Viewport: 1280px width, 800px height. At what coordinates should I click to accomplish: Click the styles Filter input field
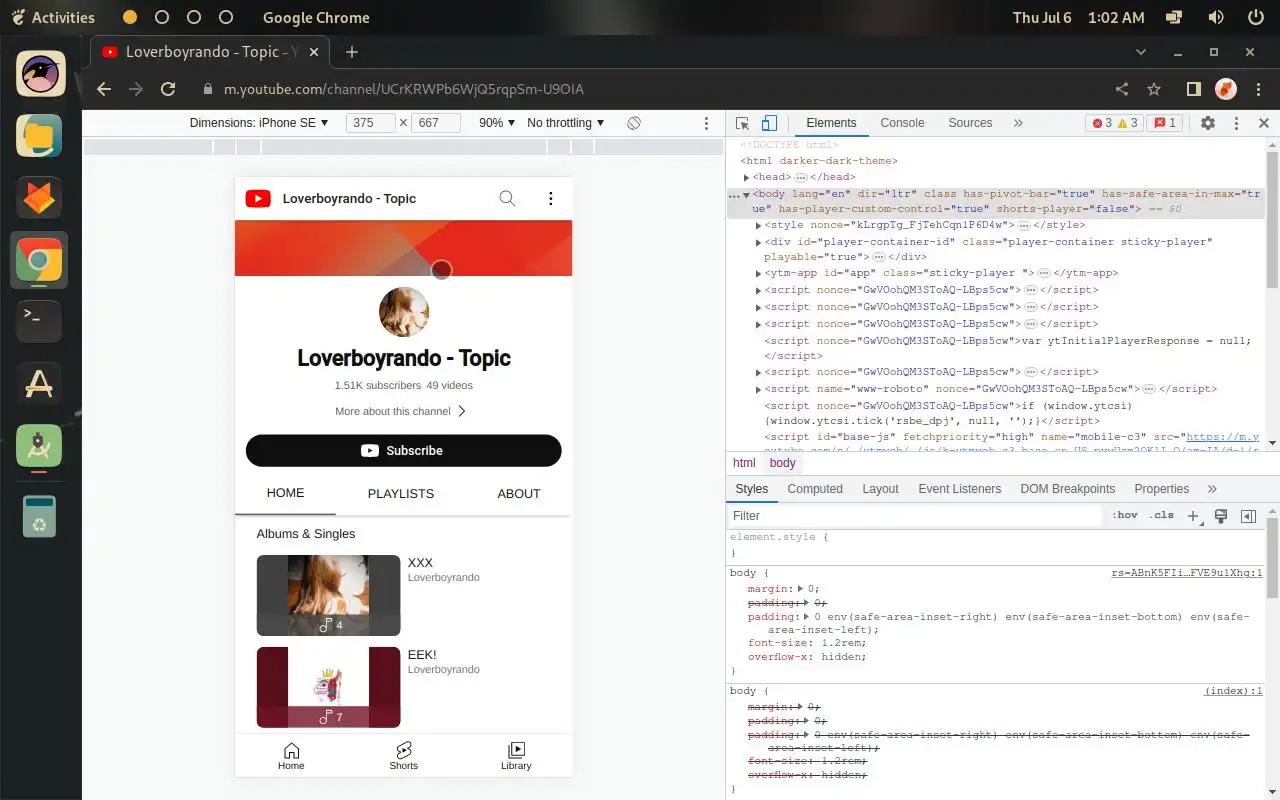915,516
